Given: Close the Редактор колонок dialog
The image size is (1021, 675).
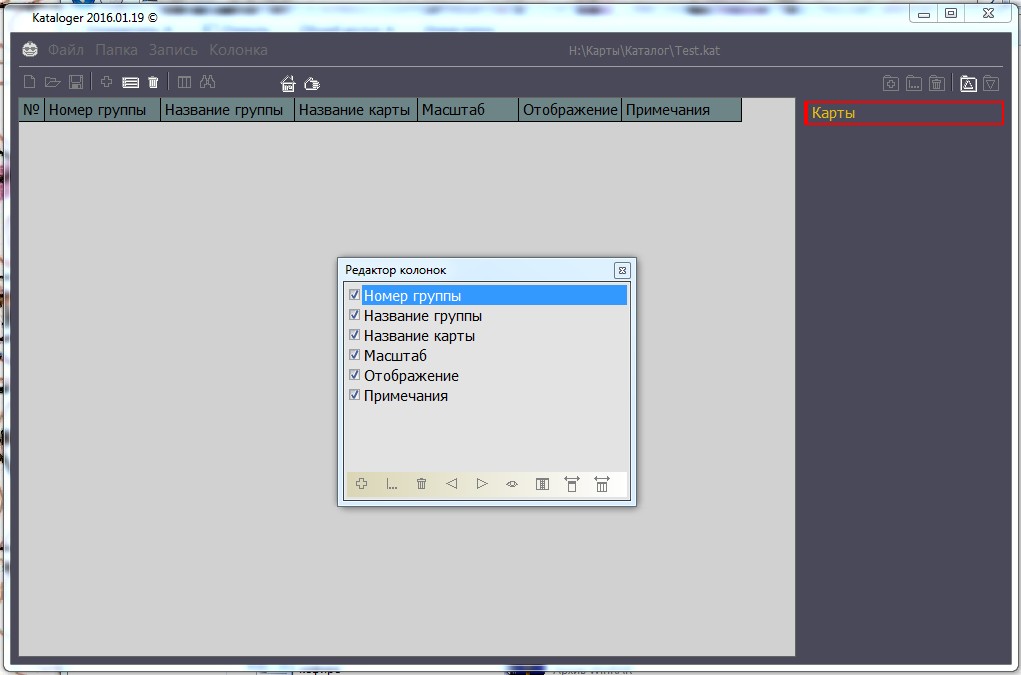Looking at the screenshot, I should coord(622,270).
